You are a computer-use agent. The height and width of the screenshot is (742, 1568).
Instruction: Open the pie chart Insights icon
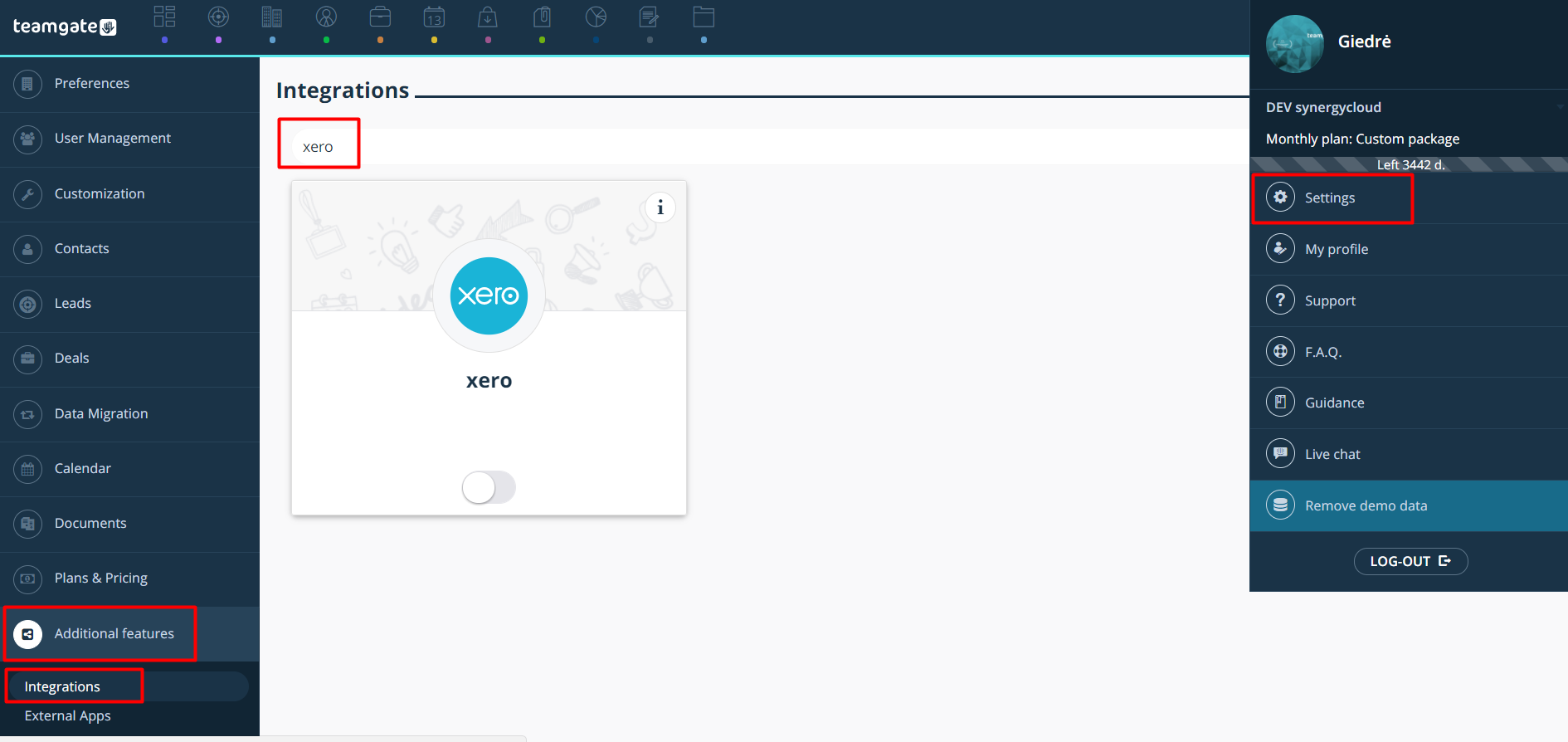pyautogui.click(x=596, y=17)
